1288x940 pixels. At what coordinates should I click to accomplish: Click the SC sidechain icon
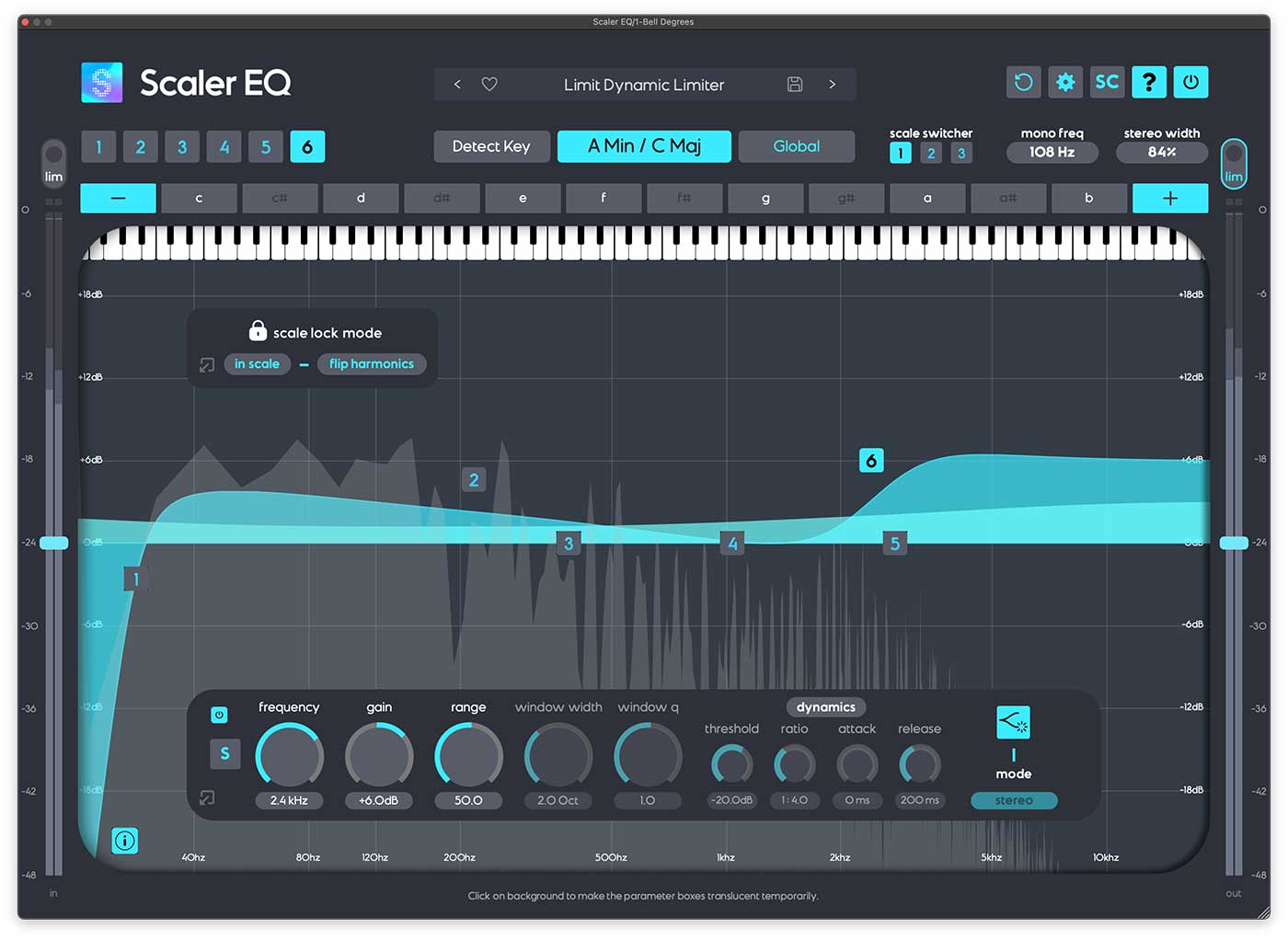click(1107, 82)
